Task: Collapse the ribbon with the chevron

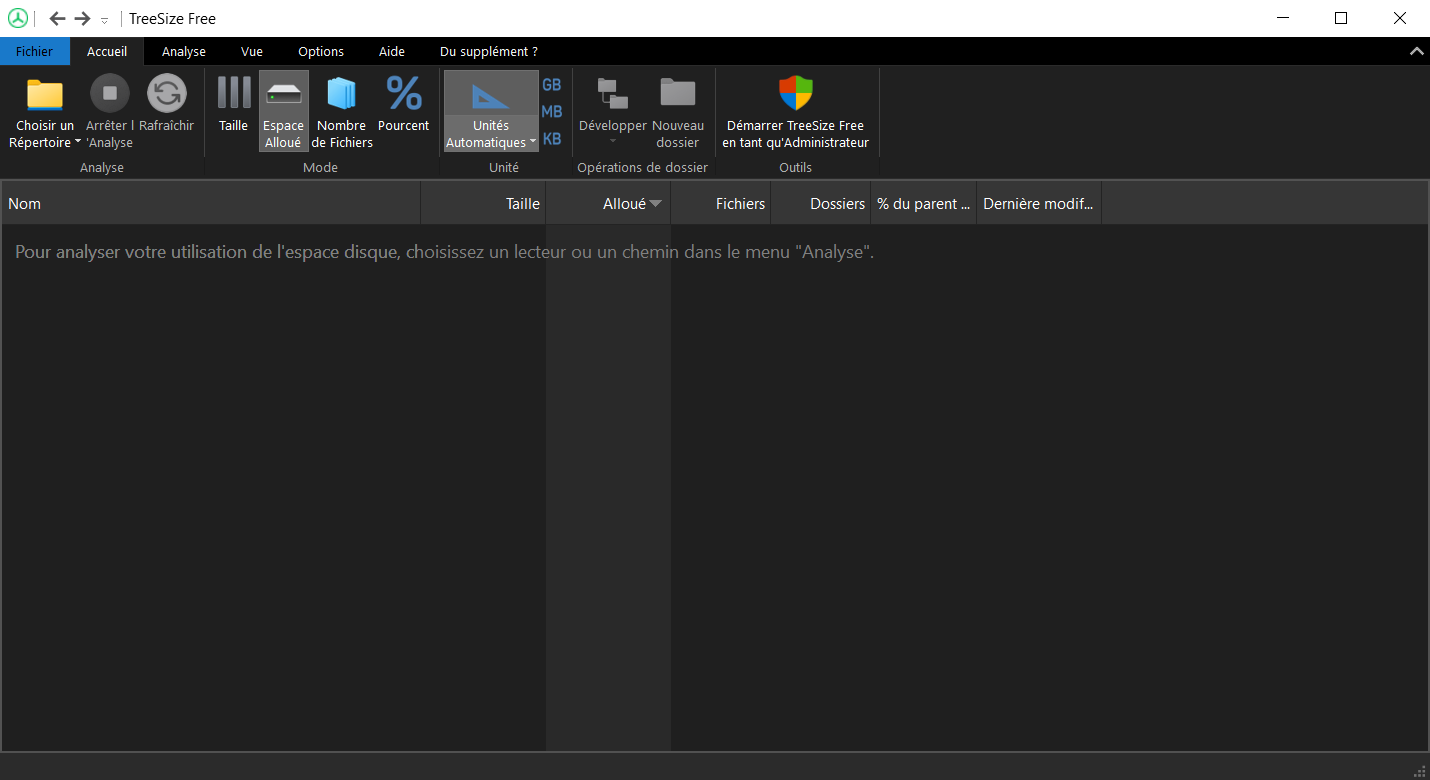Action: coord(1416,51)
